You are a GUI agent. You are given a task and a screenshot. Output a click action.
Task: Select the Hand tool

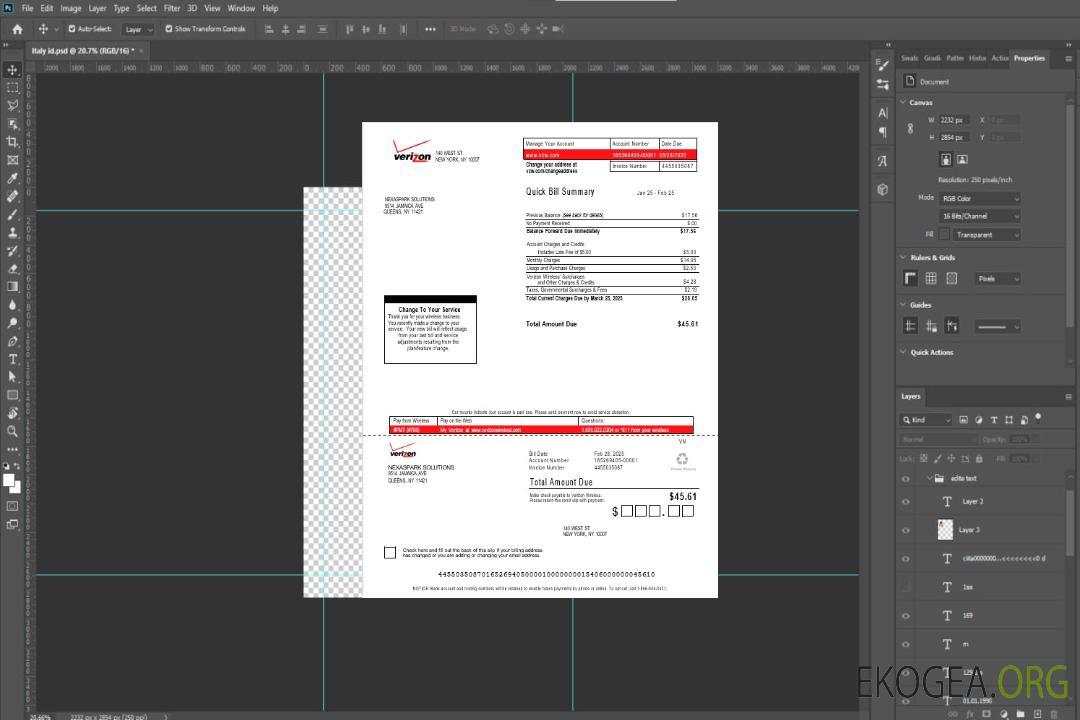[x=12, y=413]
